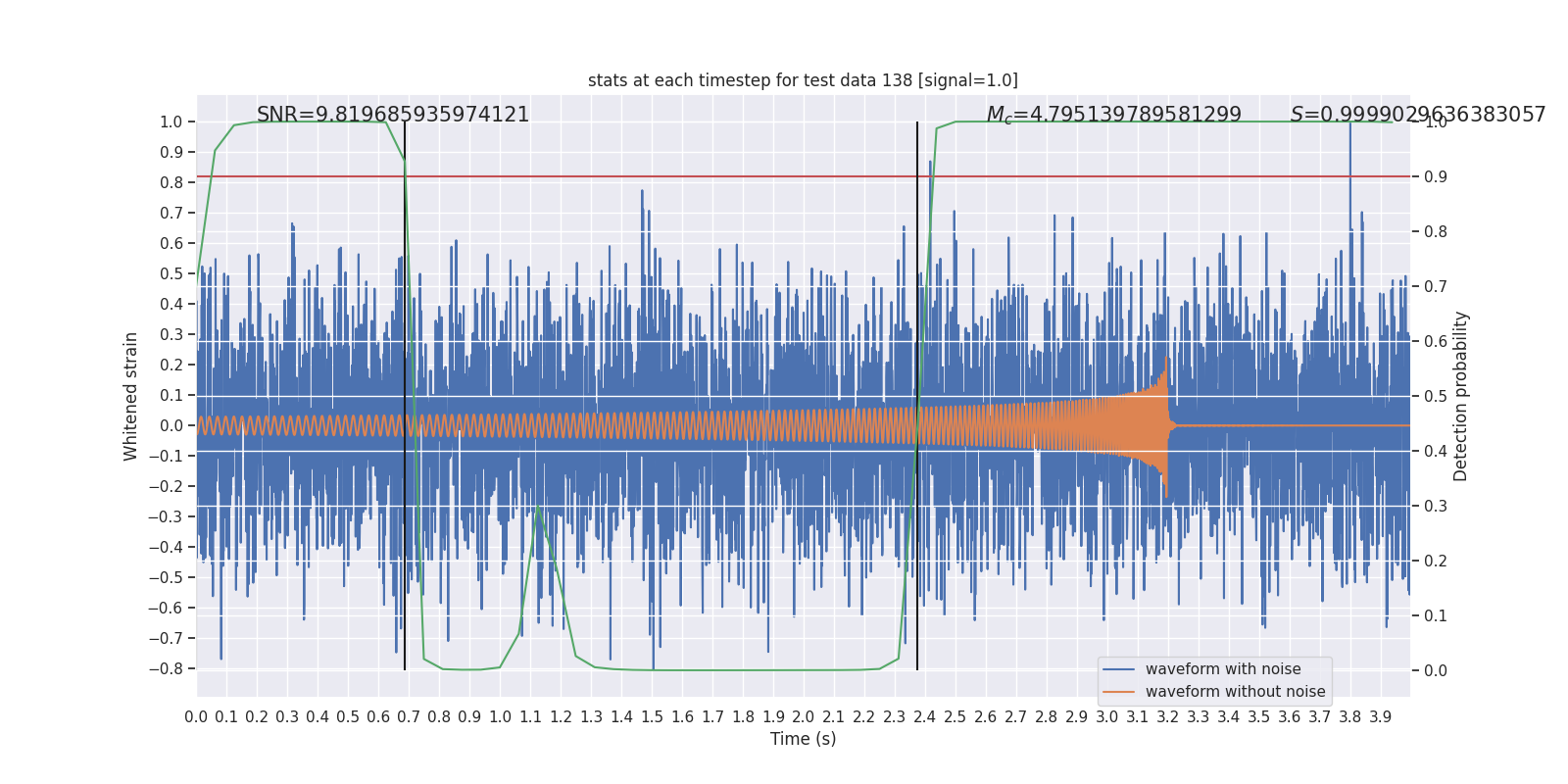Click the red horizontal threshold line
Screen dimensions: 1568x784
[x=804, y=176]
